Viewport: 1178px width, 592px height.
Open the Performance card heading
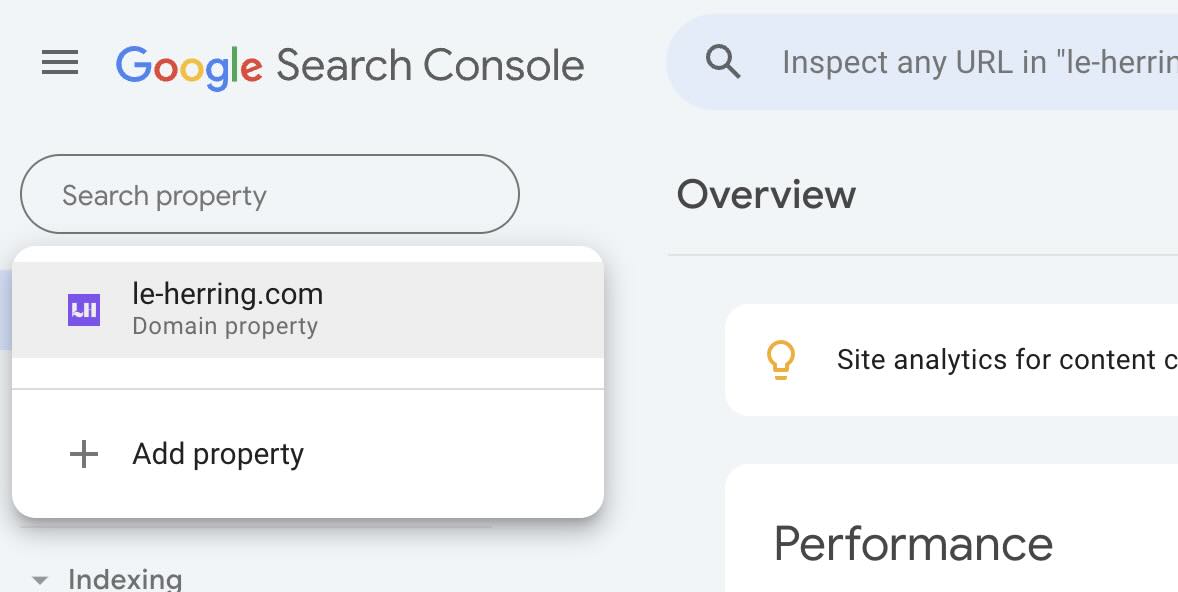coord(914,544)
